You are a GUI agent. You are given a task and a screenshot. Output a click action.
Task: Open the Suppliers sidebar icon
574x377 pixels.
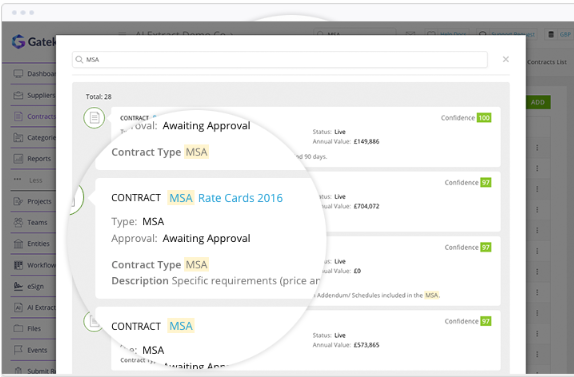[18, 95]
